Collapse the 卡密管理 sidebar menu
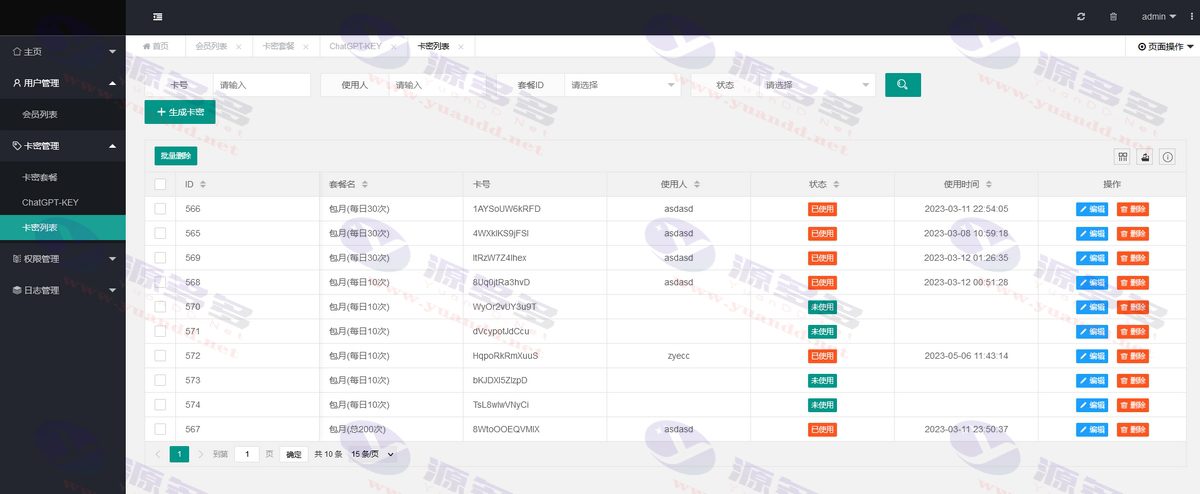Viewport: 1200px width, 494px height. pos(63,146)
